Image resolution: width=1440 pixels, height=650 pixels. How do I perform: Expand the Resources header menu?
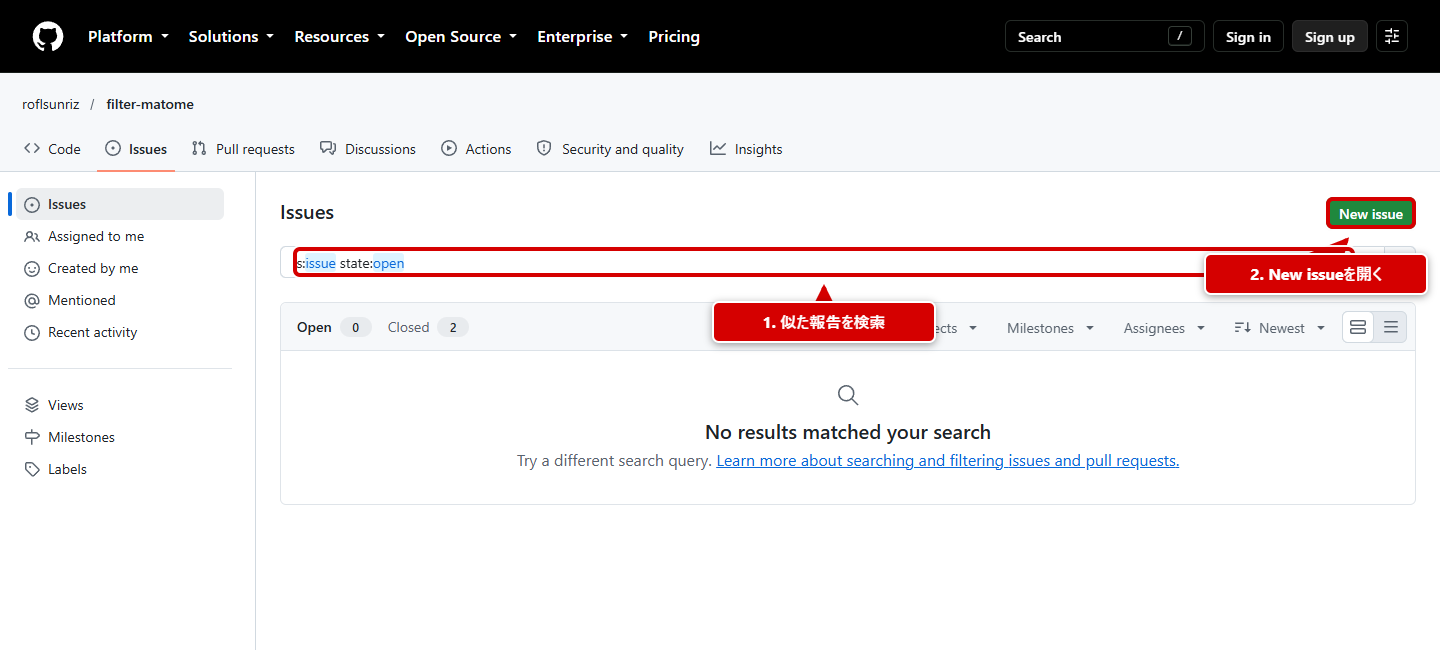(339, 37)
